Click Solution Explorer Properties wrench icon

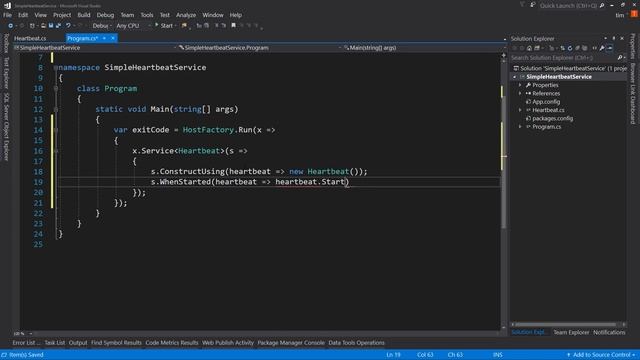602,48
